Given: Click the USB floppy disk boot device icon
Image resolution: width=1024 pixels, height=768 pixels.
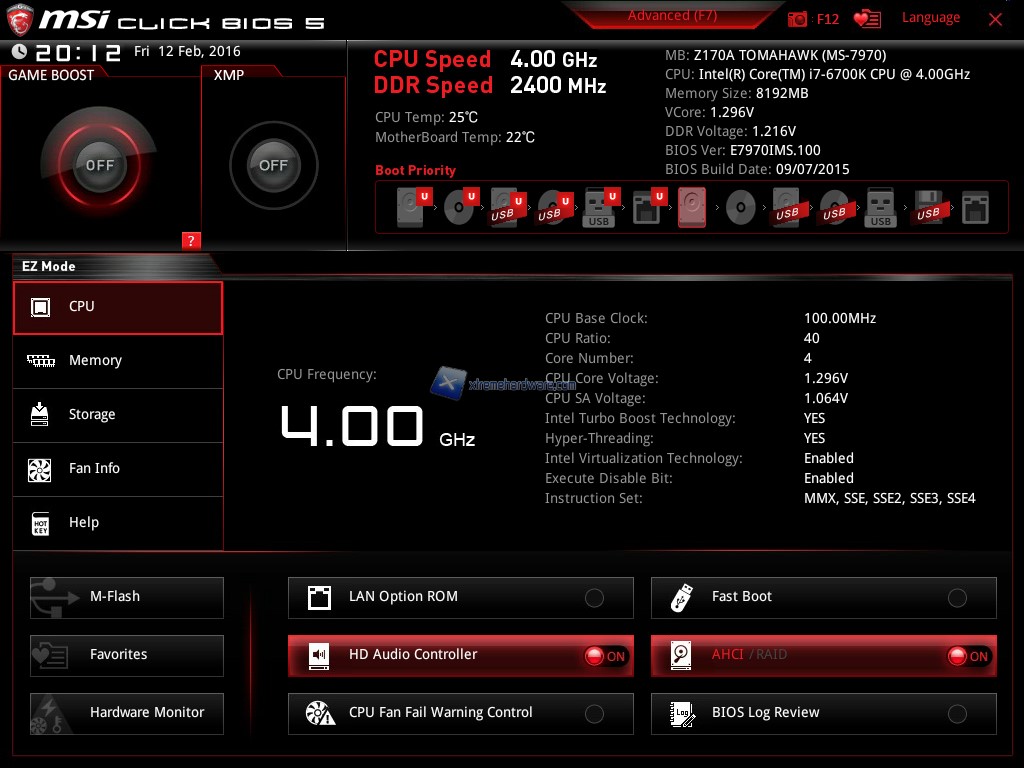Looking at the screenshot, I should point(928,208).
